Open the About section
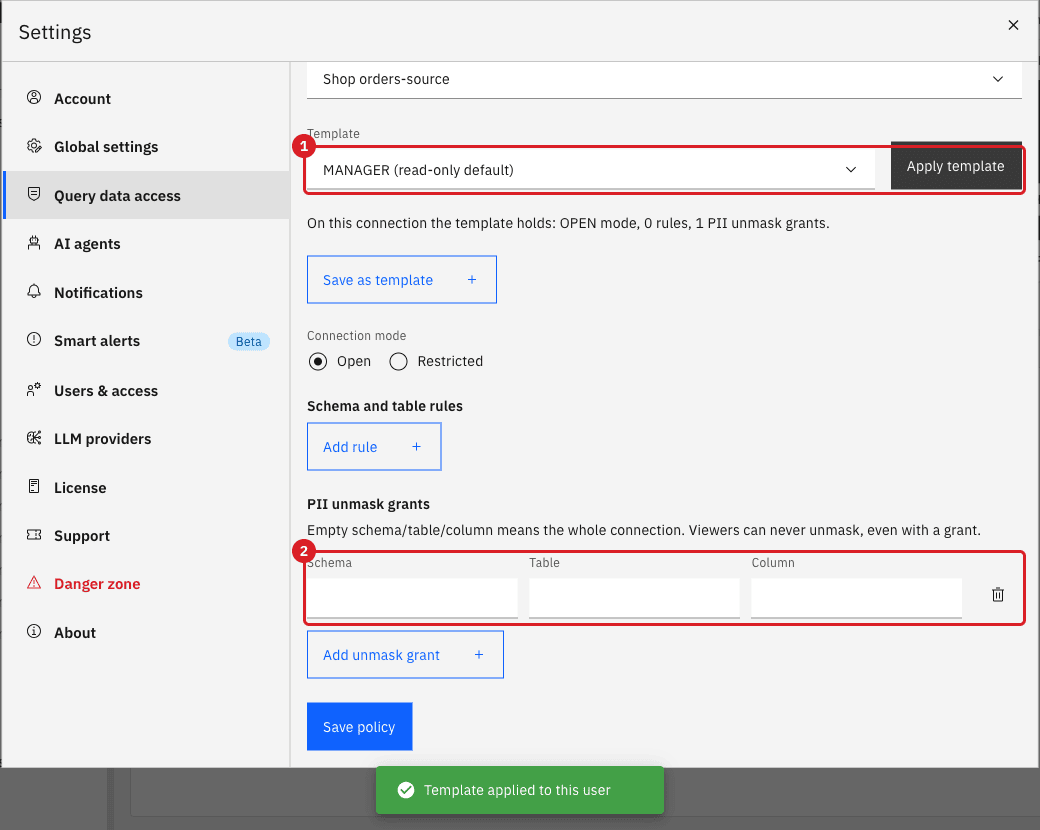Screen dimensions: 1040x830 click(x=146, y=632)
